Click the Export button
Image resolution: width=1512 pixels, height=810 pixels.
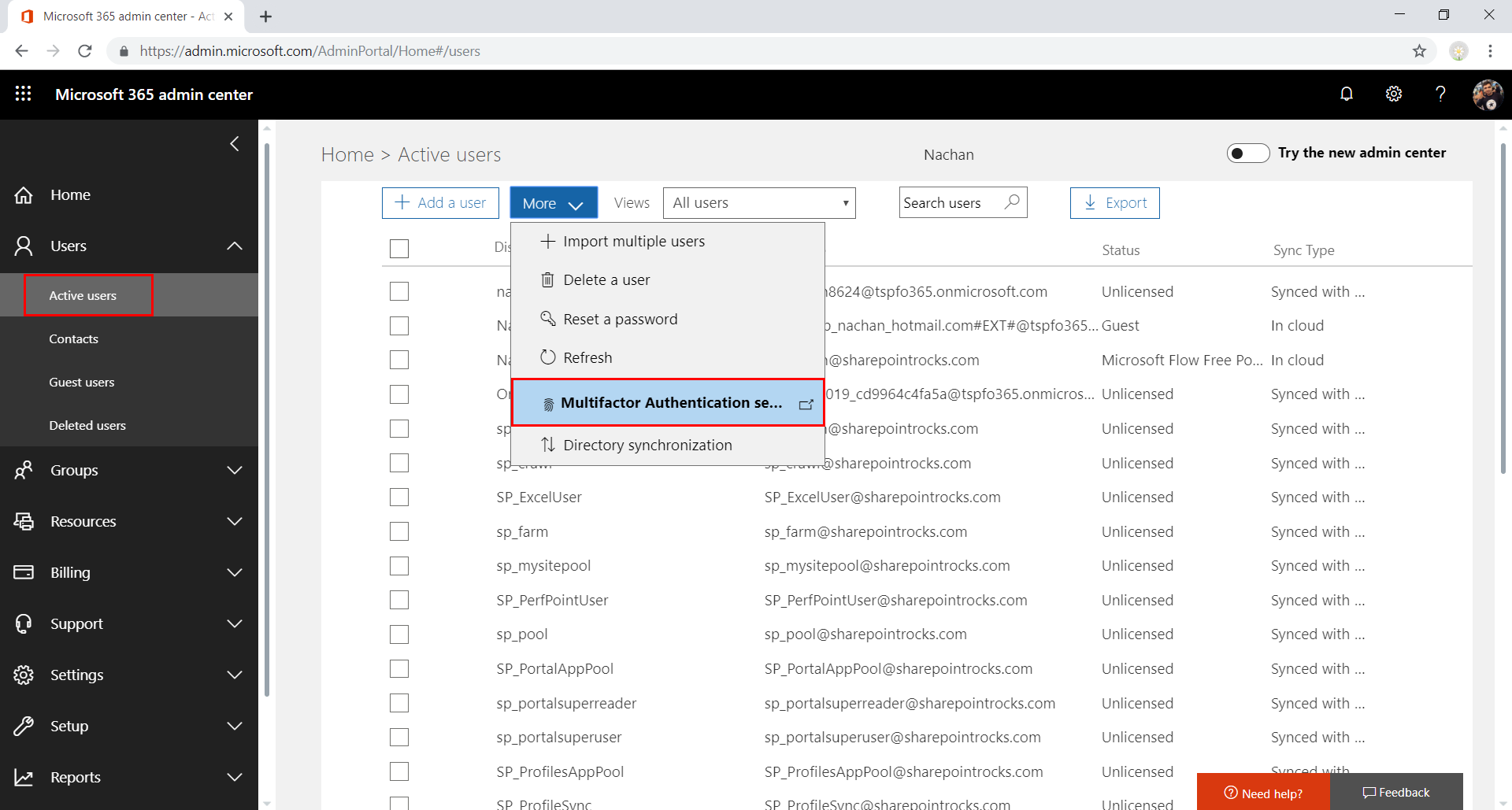coord(1114,203)
